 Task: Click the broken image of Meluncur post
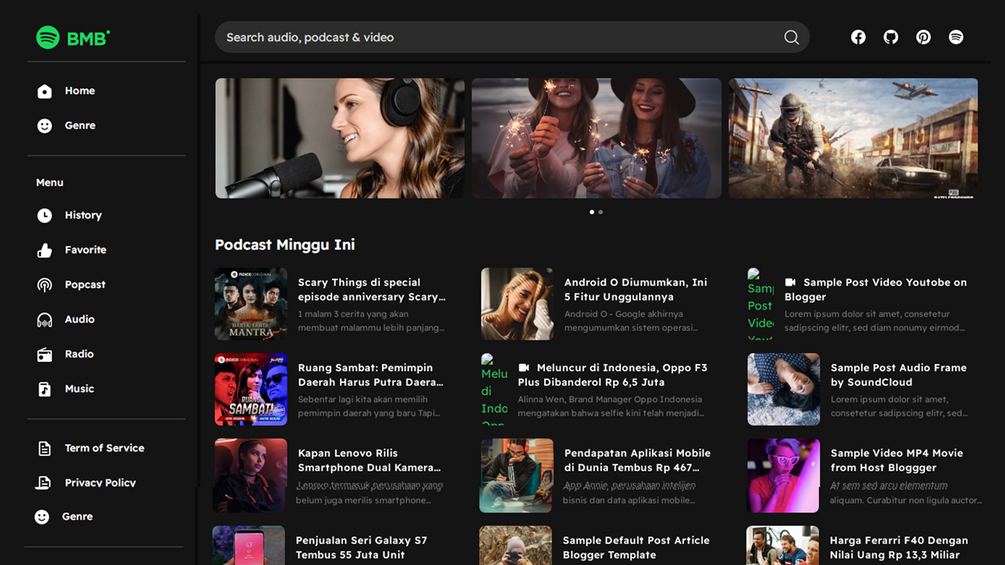pos(494,389)
